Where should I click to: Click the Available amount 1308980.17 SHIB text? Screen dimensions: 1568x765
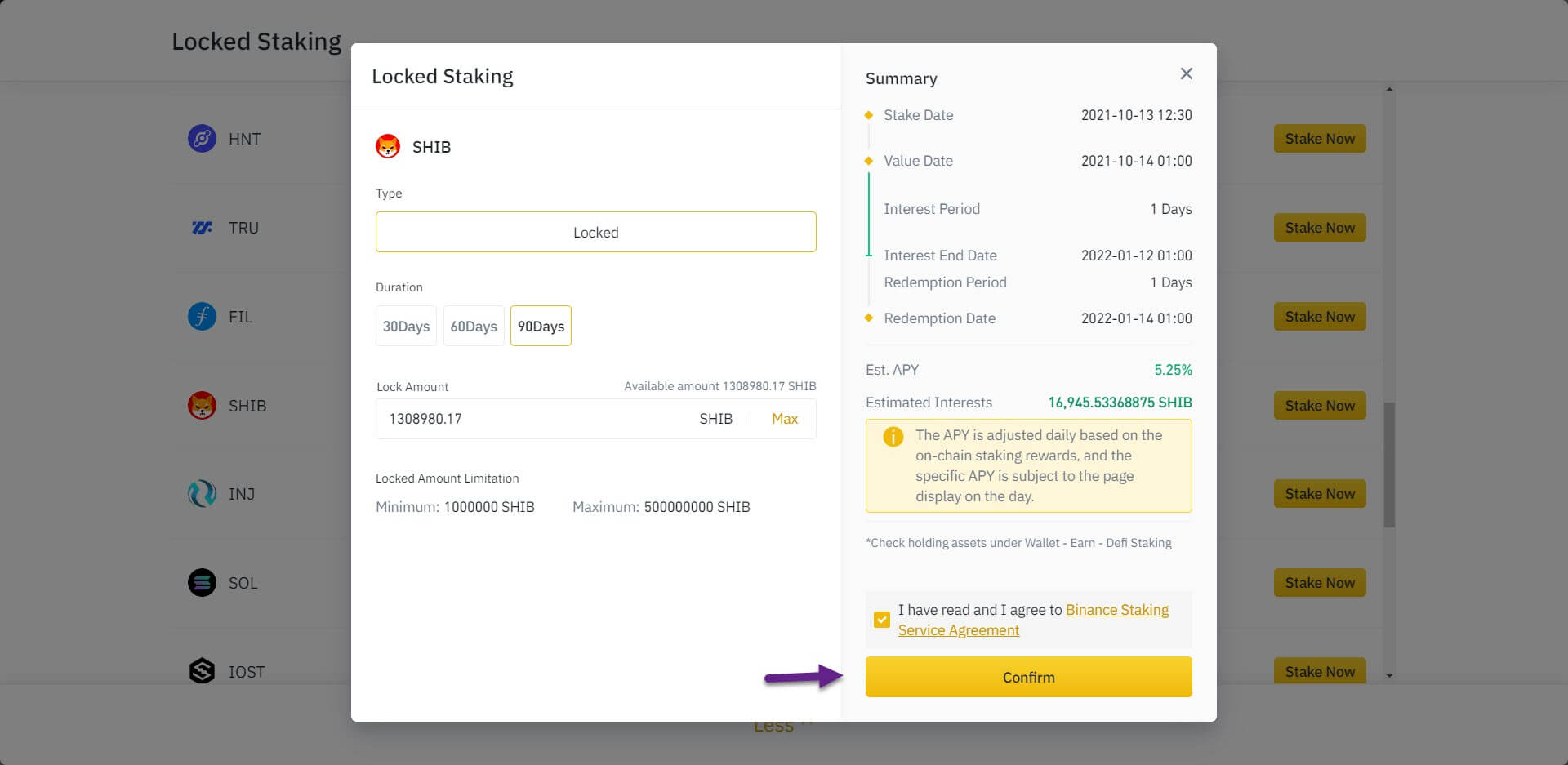coord(720,386)
